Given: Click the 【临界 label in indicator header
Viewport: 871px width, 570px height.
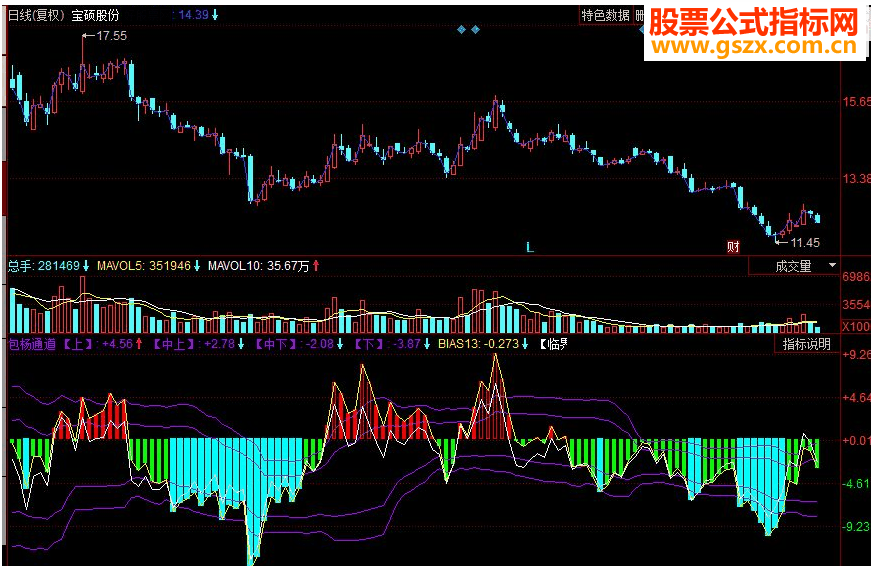Looking at the screenshot, I should (554, 344).
